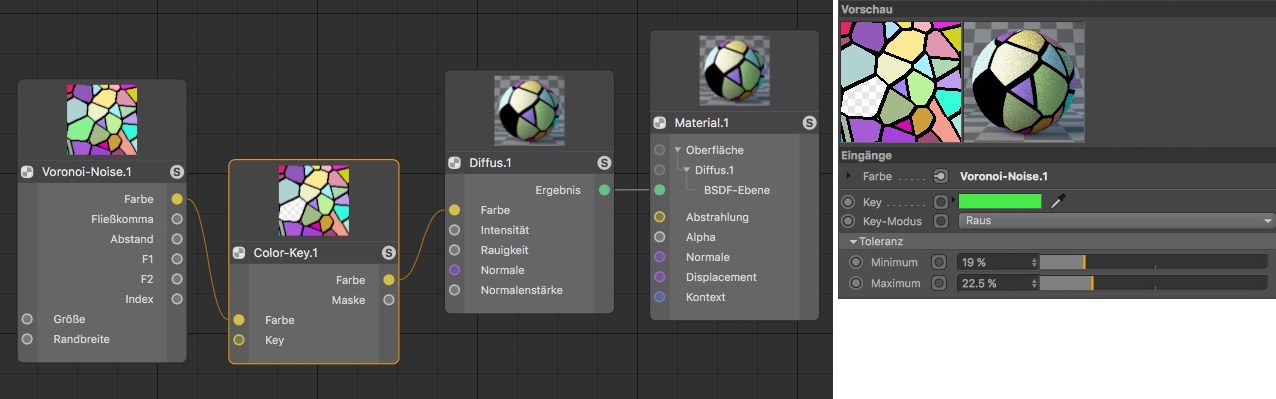Collapse the Oberfläche tree in Material.1
The width and height of the screenshot is (1276, 399).
677,150
